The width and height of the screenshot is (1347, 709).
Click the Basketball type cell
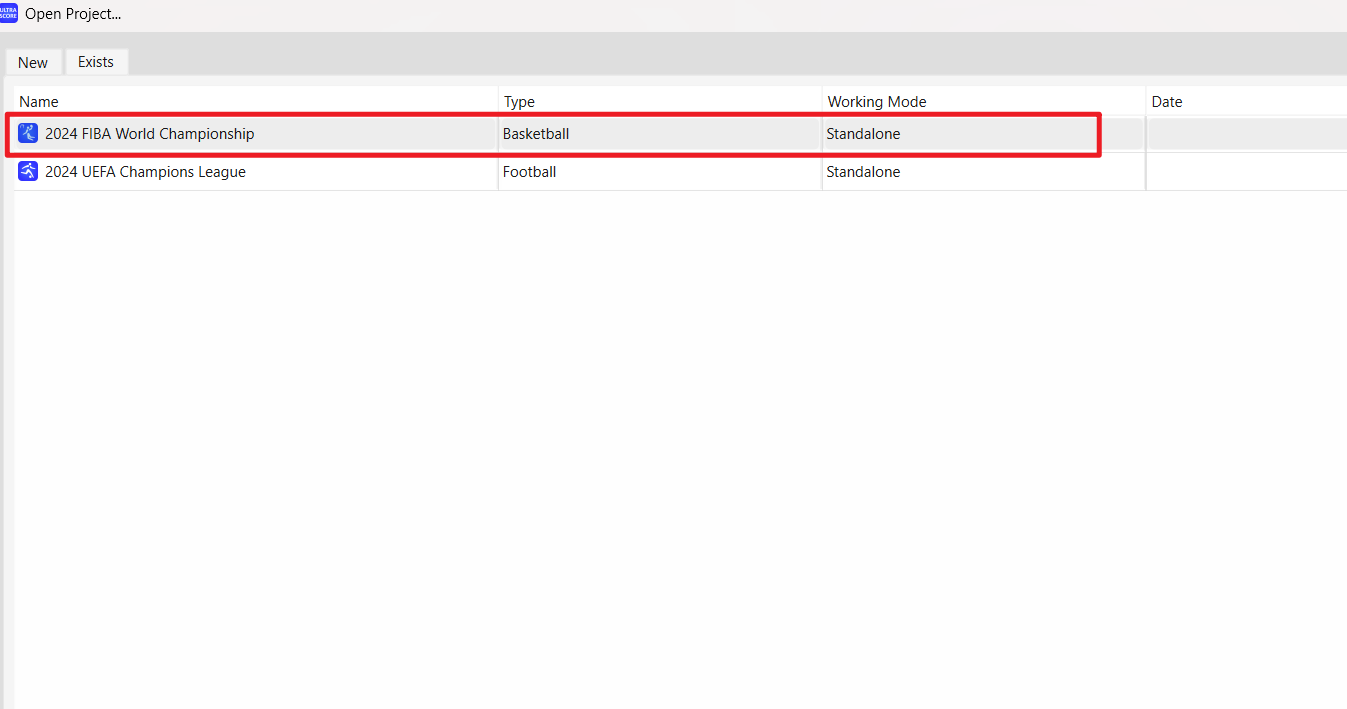pos(536,134)
